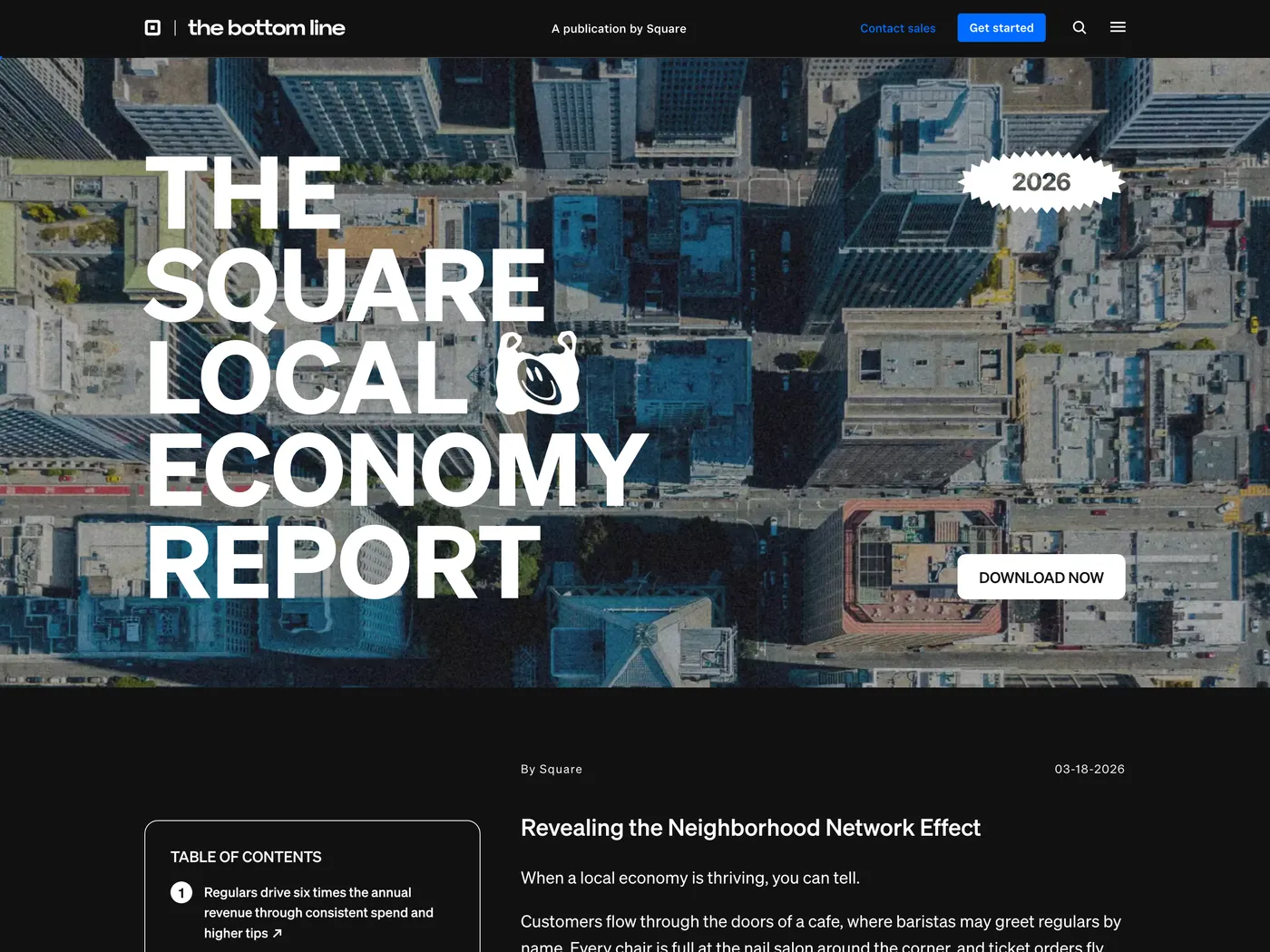The image size is (1270, 952).
Task: Click the 2026 starburst badge
Action: coord(1041,182)
